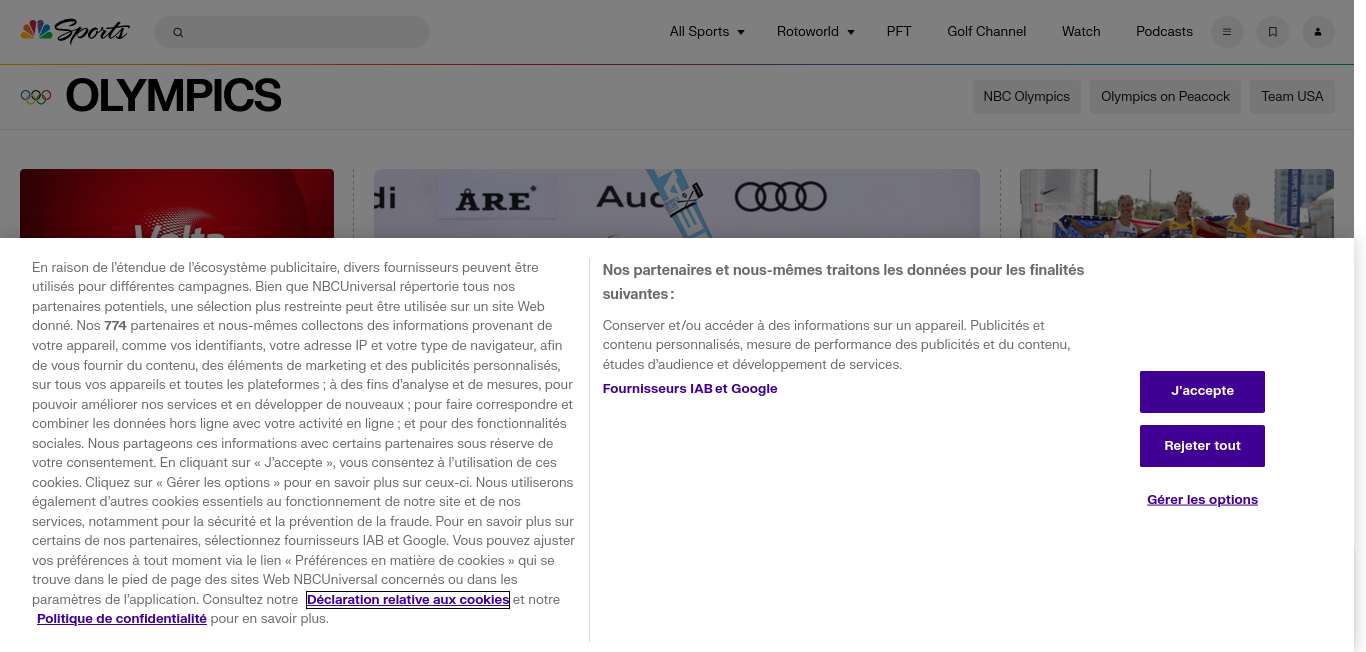This screenshot has width=1366, height=652.
Task: Open the user profile icon
Action: coord(1318,32)
